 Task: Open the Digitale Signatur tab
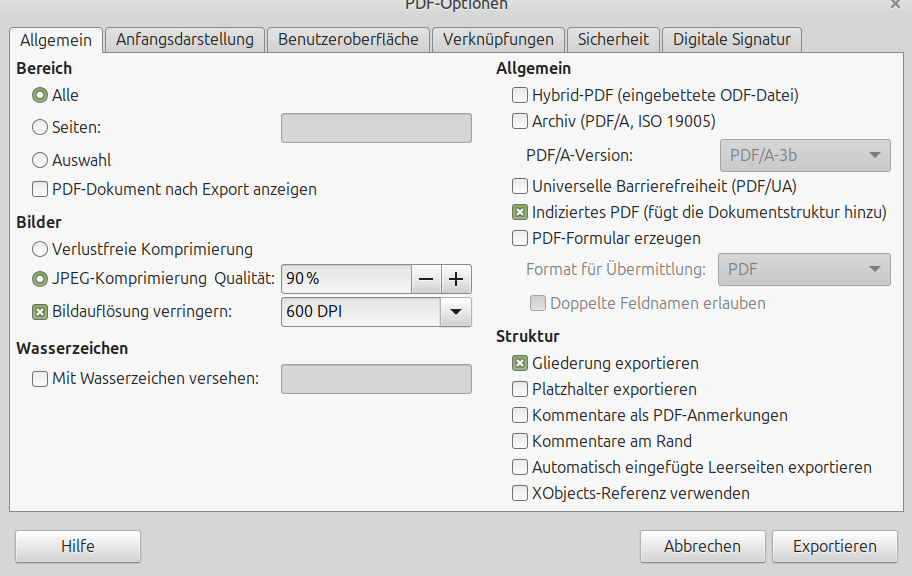[732, 40]
